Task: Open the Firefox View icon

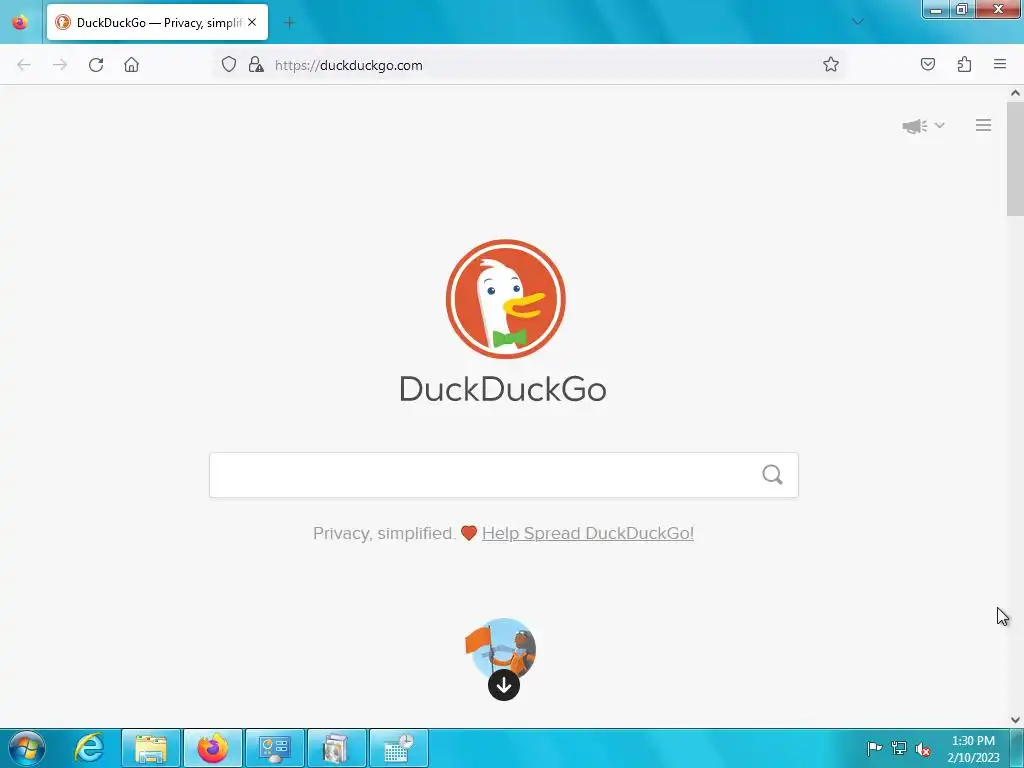Action: pos(20,22)
